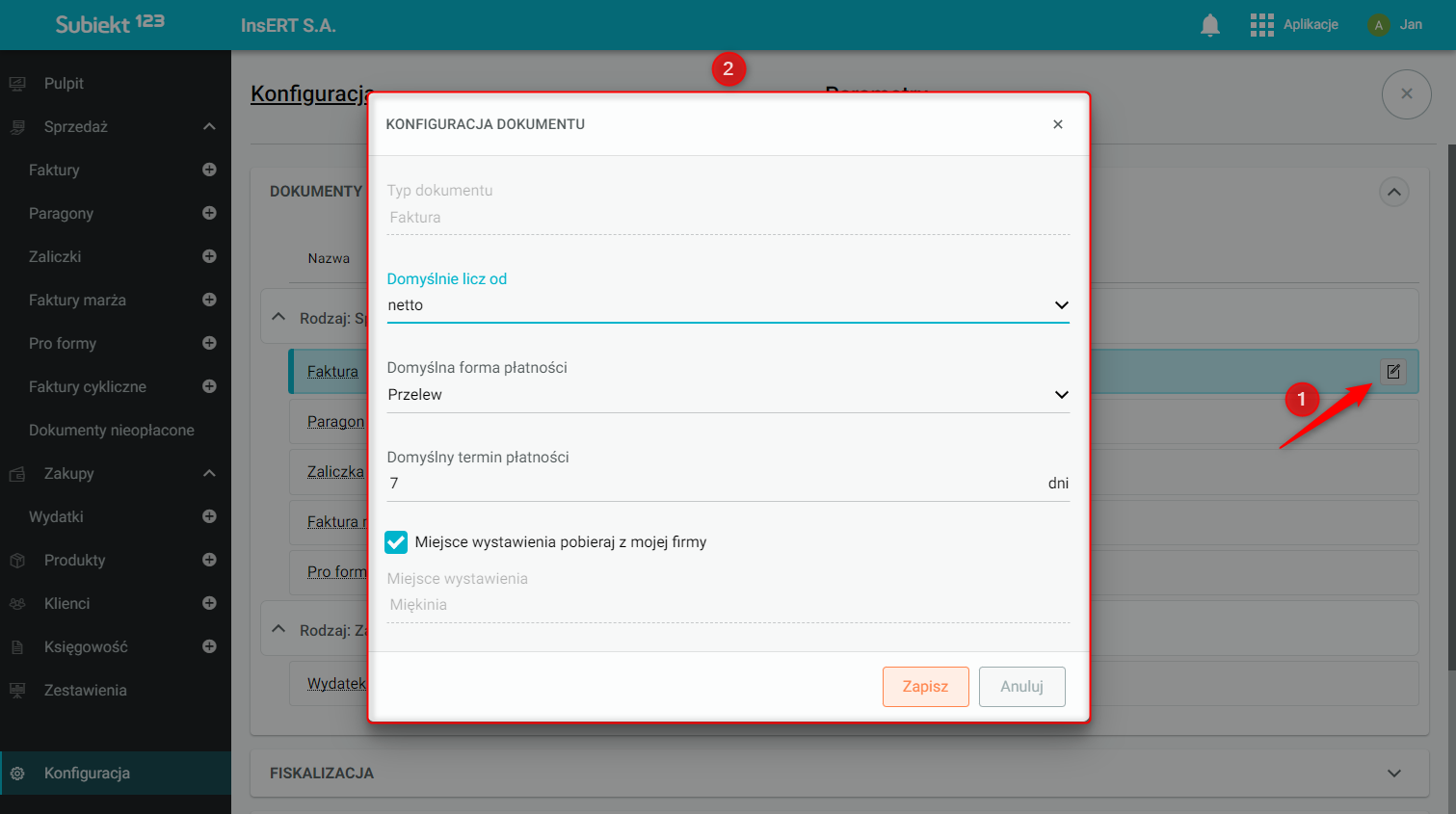The height and width of the screenshot is (814, 1456).
Task: Click the InsERT S.A. company name
Action: coord(288,26)
